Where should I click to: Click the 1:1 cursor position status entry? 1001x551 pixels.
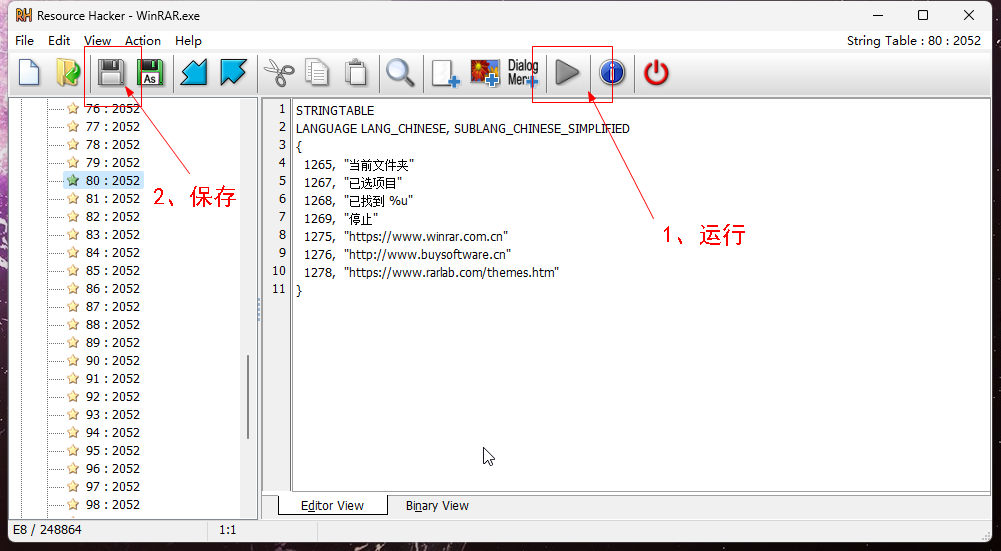(227, 529)
